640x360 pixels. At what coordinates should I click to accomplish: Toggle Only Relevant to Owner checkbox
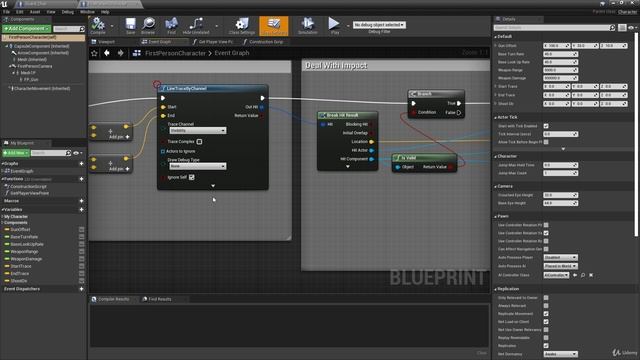(546, 298)
